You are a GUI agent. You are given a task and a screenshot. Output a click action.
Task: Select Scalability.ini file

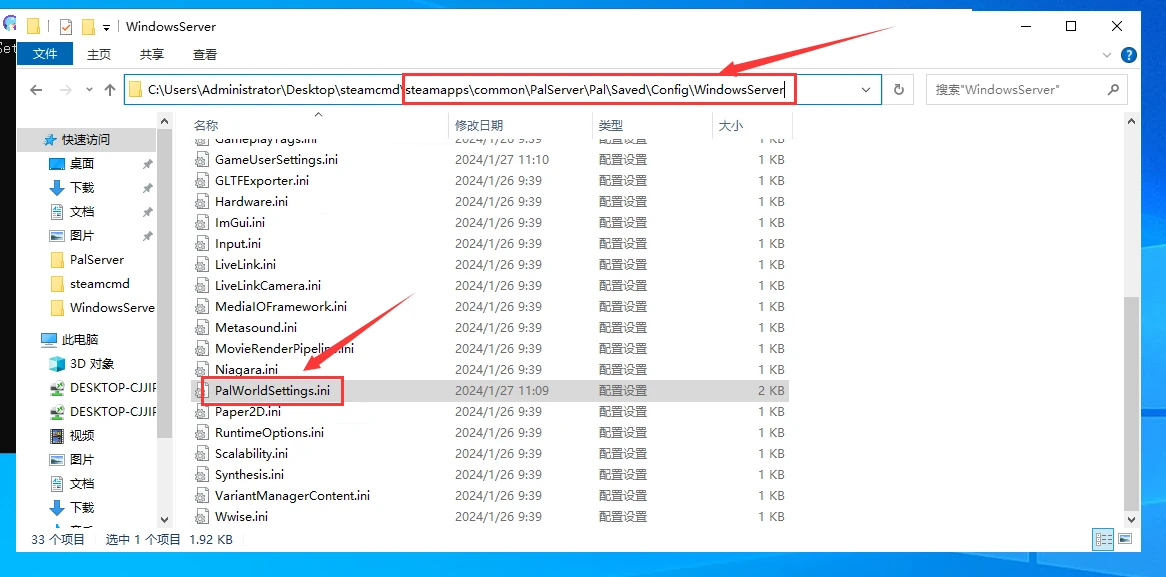pyautogui.click(x=251, y=453)
